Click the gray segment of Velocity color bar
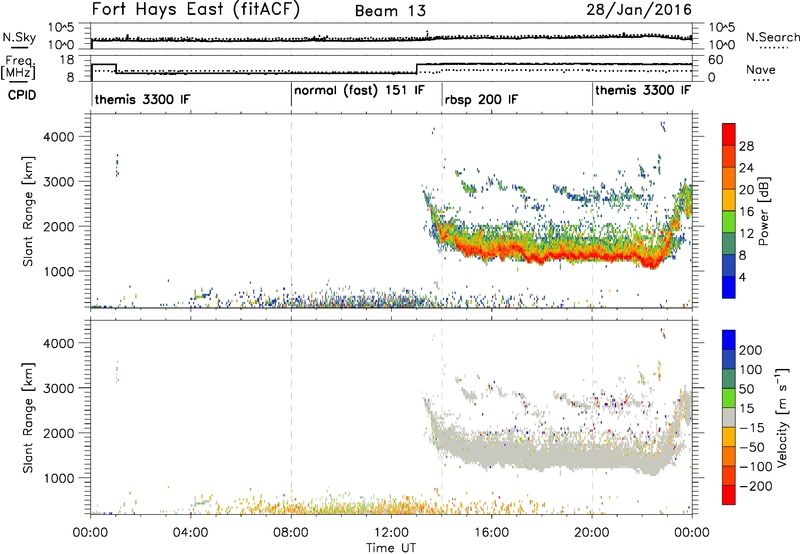This screenshot has width=800, height=554. point(729,418)
